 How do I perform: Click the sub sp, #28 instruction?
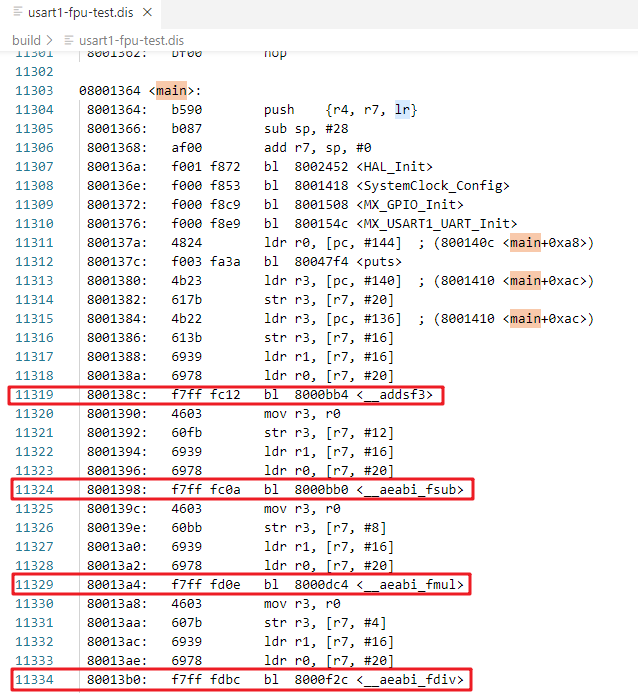(x=306, y=129)
